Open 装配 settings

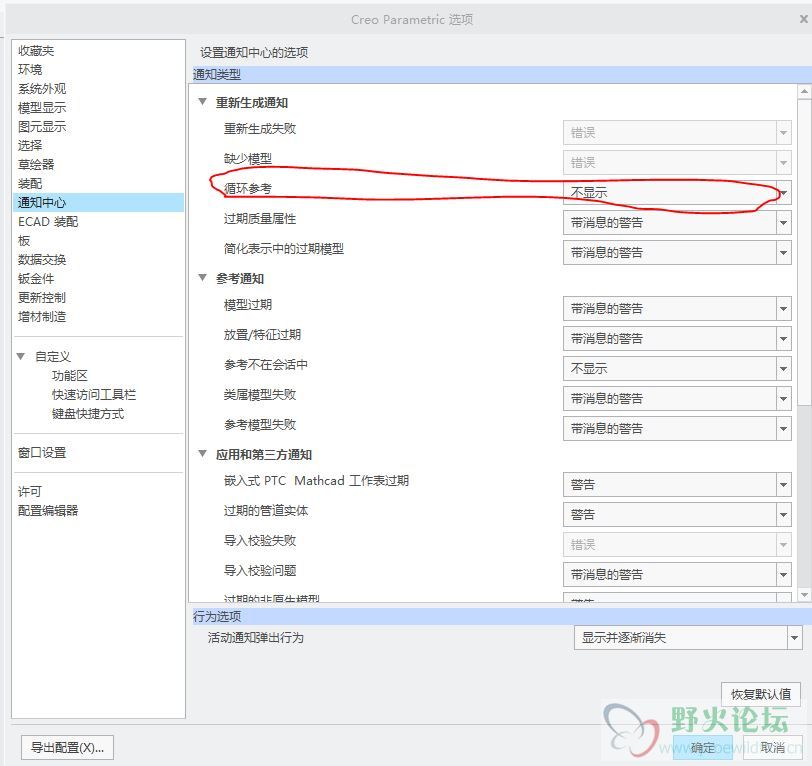pyautogui.click(x=30, y=183)
